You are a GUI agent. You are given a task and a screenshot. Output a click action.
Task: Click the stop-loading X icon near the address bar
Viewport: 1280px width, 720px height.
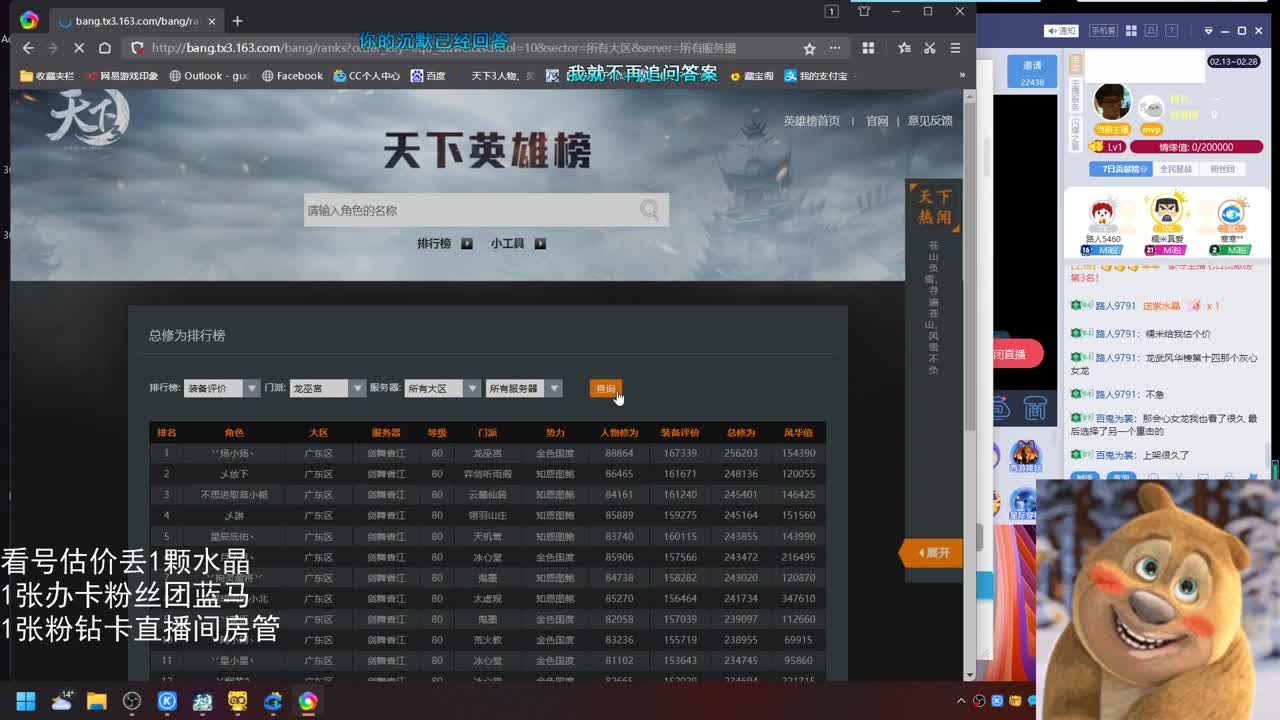click(x=78, y=47)
